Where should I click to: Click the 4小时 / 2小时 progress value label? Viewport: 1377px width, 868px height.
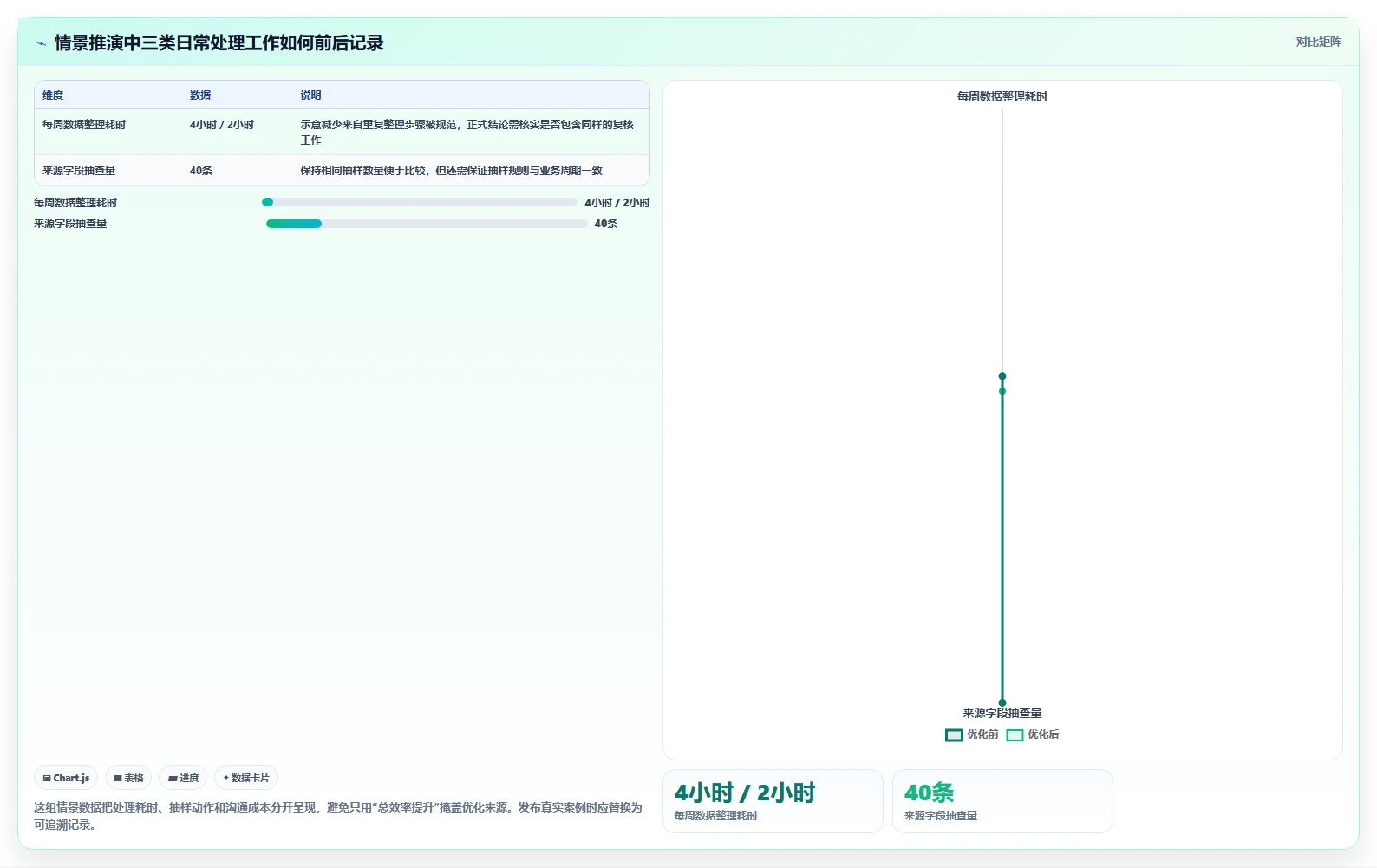(x=617, y=203)
